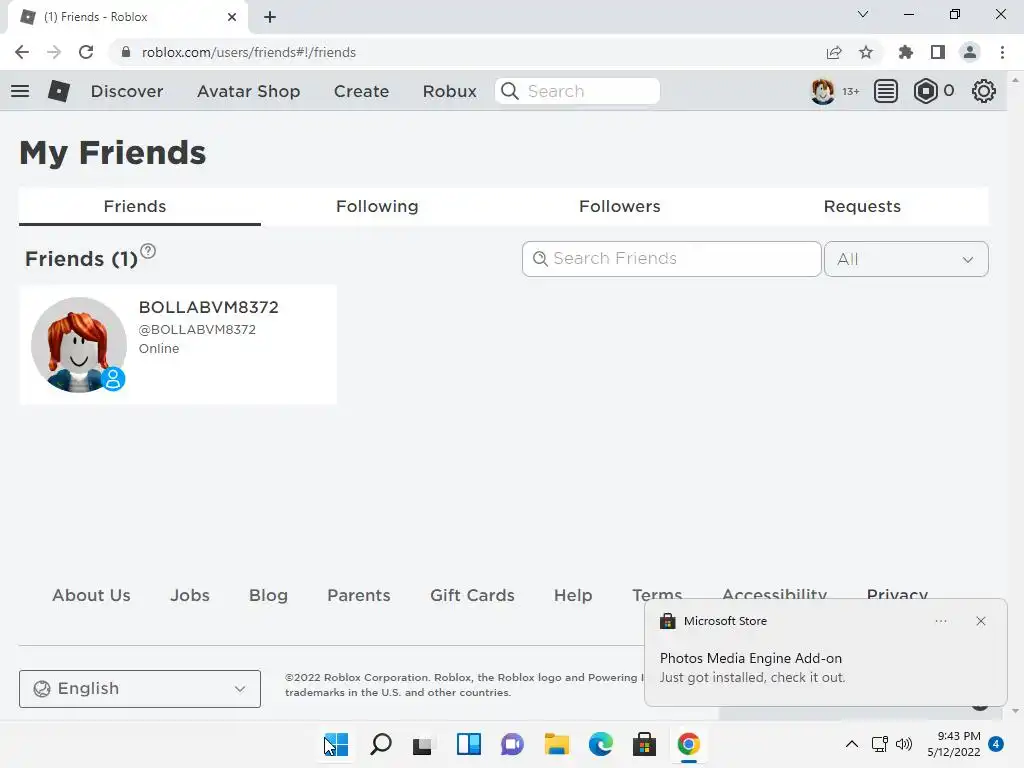
Task: Click browser back arrow
Action: pos(22,52)
